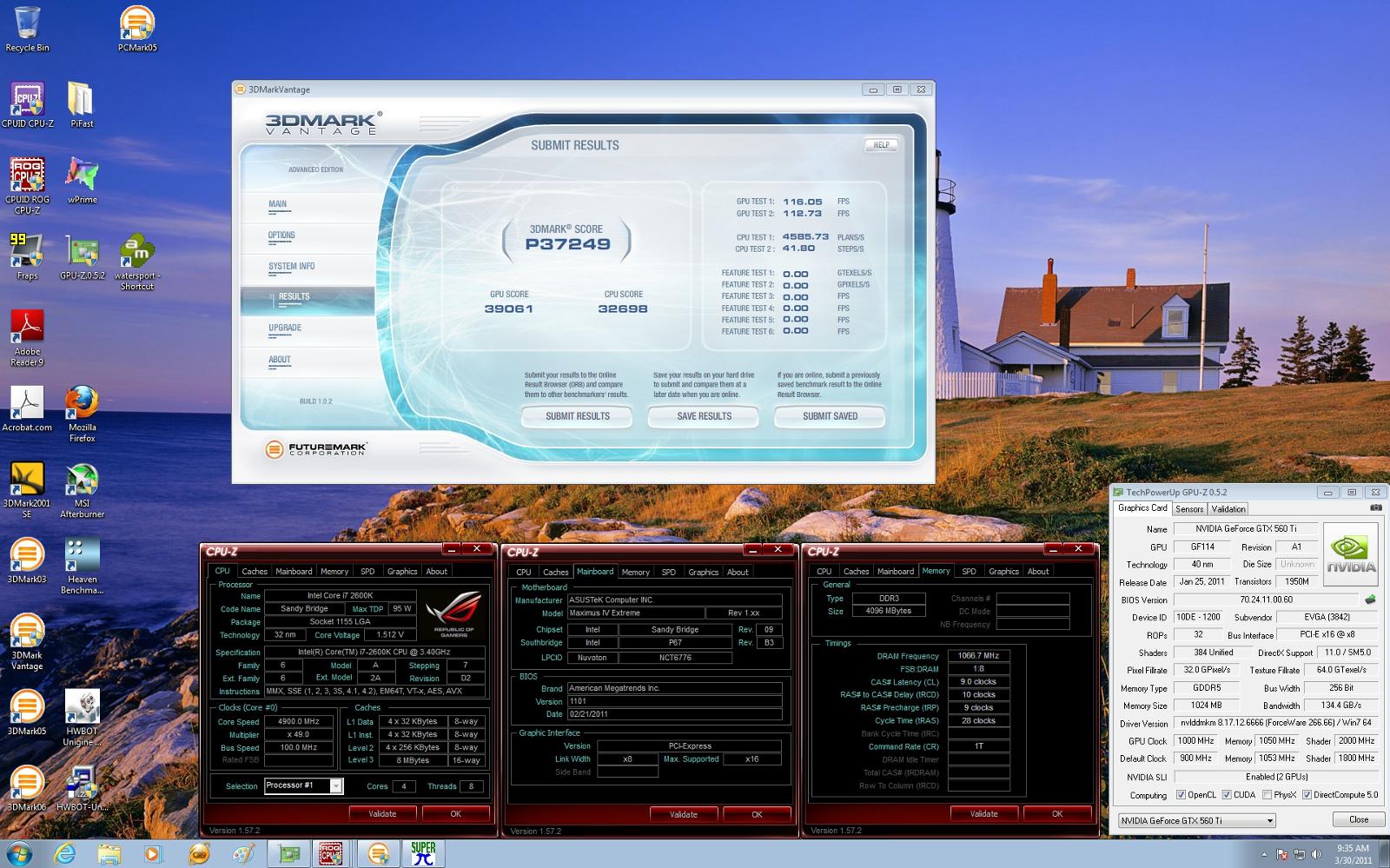This screenshot has width=1390, height=868.
Task: Click Maximus IV Extreme model field
Action: click(635, 613)
